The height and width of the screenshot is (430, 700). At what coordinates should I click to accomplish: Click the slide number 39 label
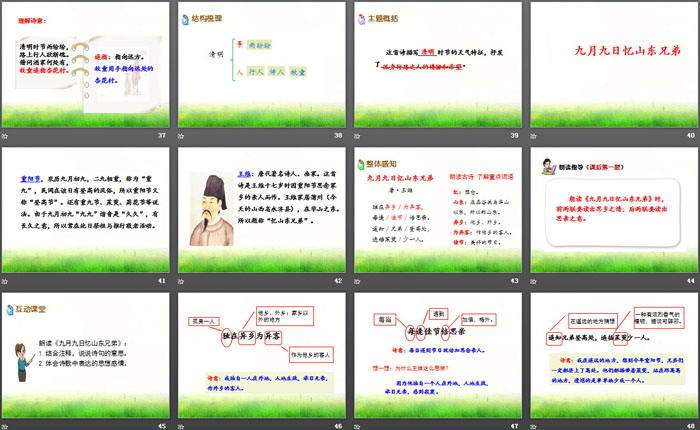(x=514, y=135)
